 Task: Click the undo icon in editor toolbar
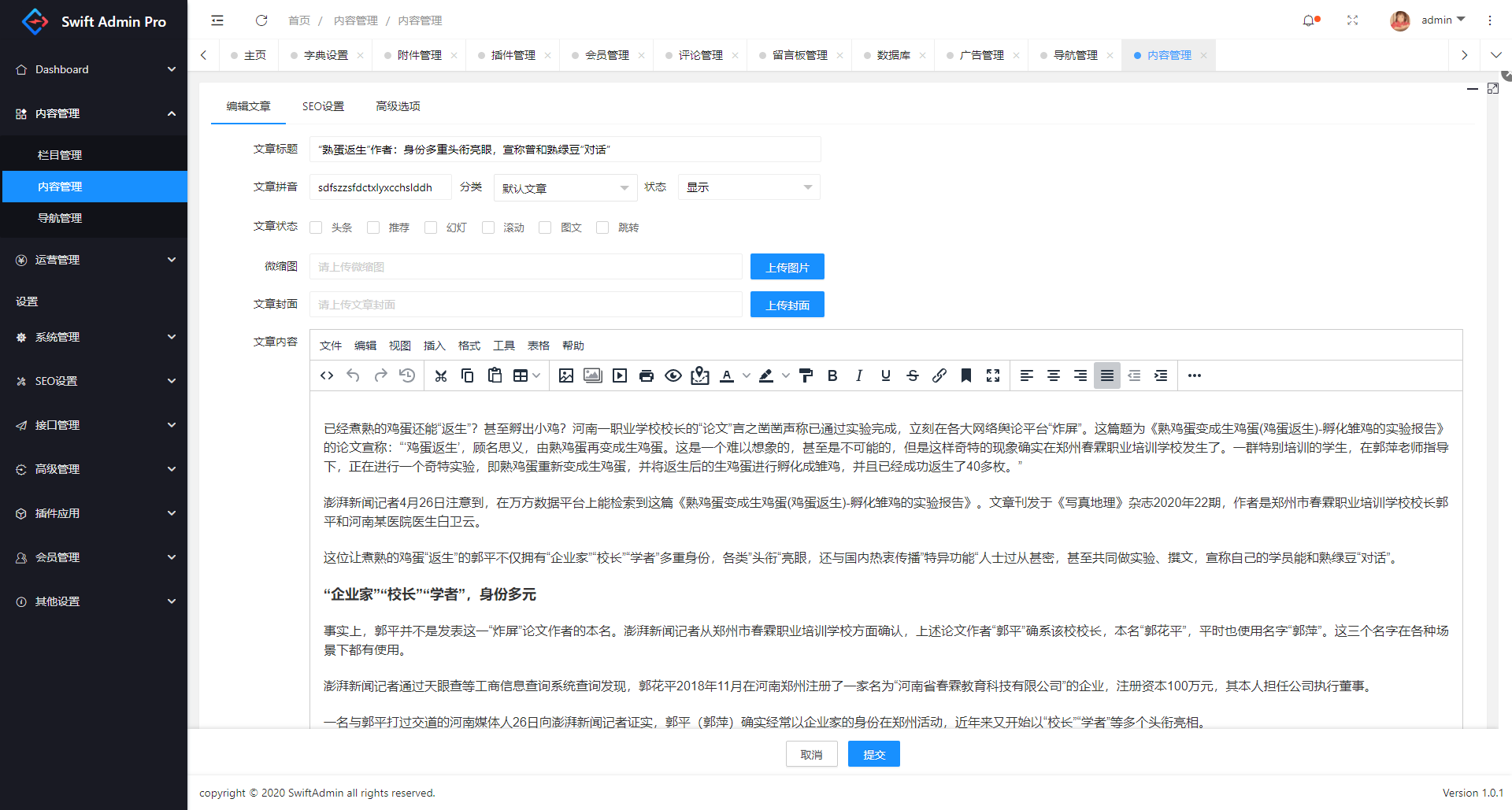[x=353, y=375]
